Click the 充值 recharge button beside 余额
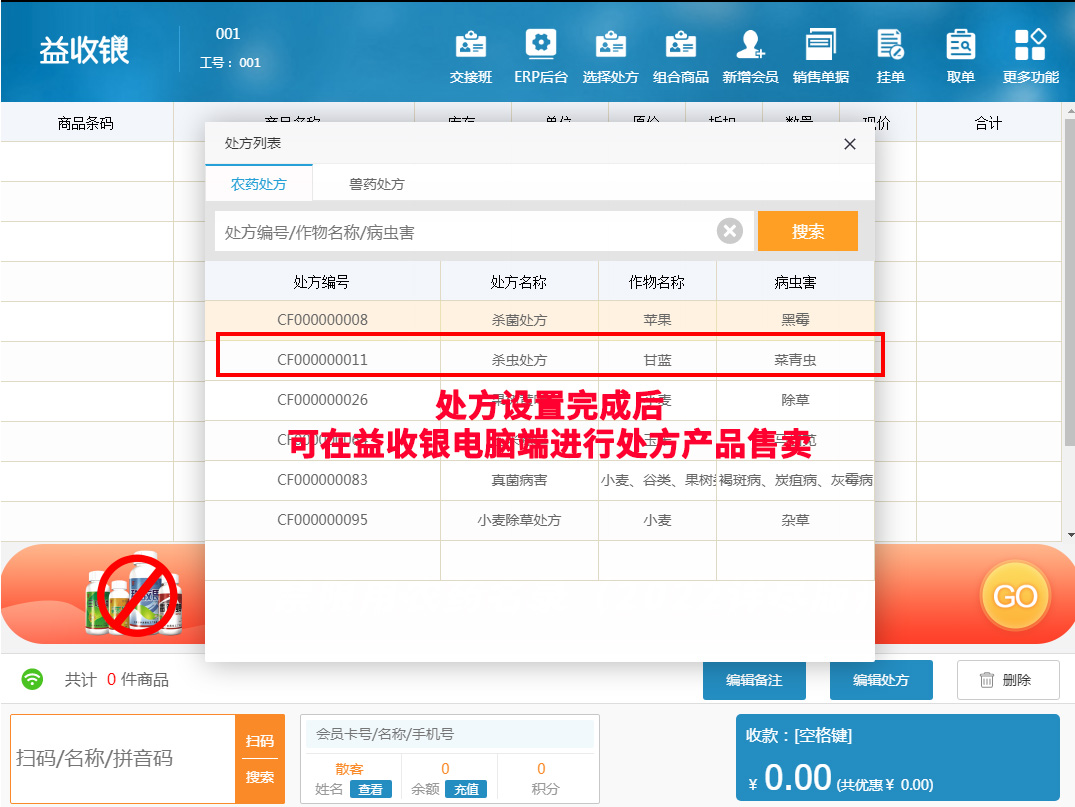 pos(465,789)
